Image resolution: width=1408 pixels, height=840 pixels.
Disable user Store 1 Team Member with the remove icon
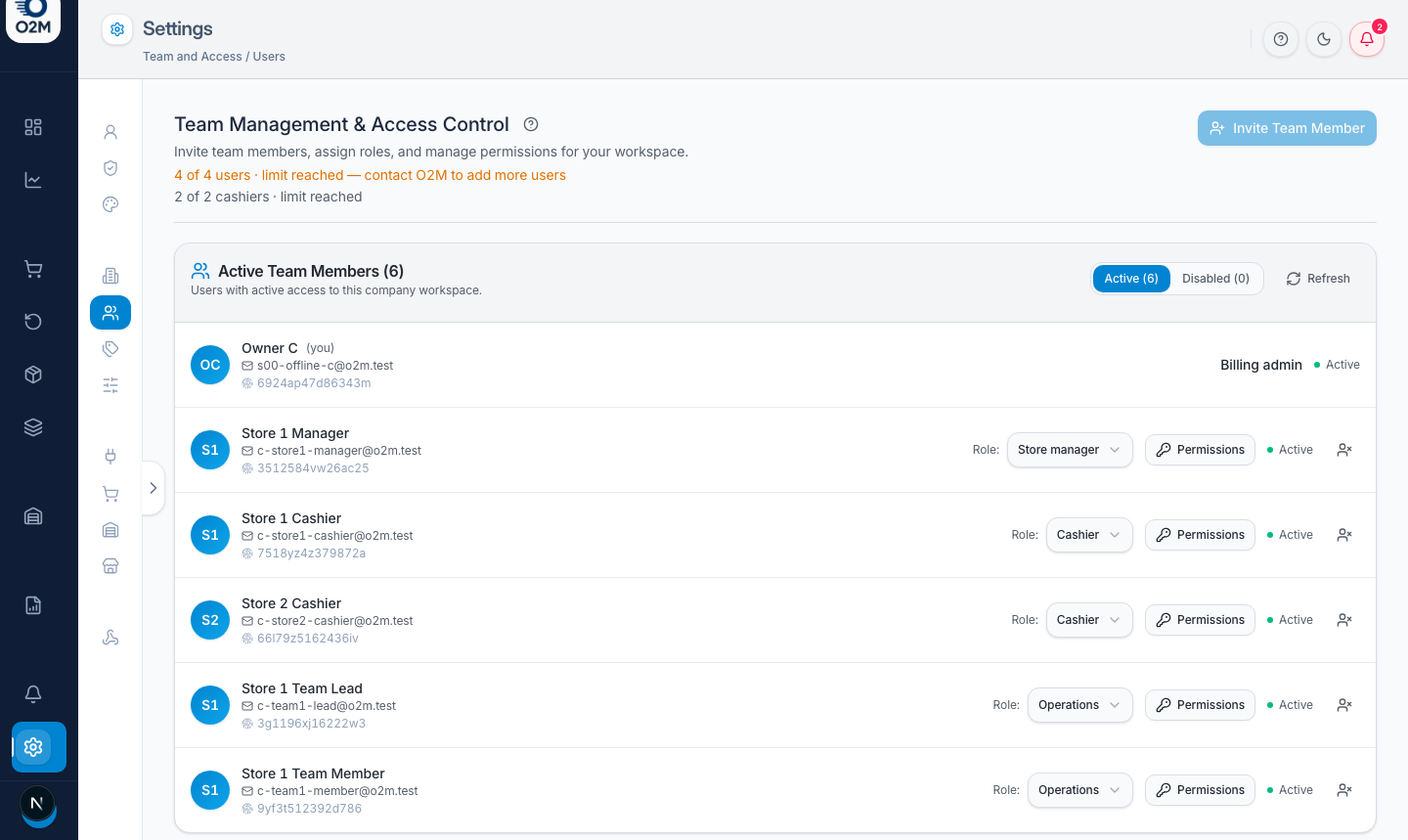[x=1344, y=790]
